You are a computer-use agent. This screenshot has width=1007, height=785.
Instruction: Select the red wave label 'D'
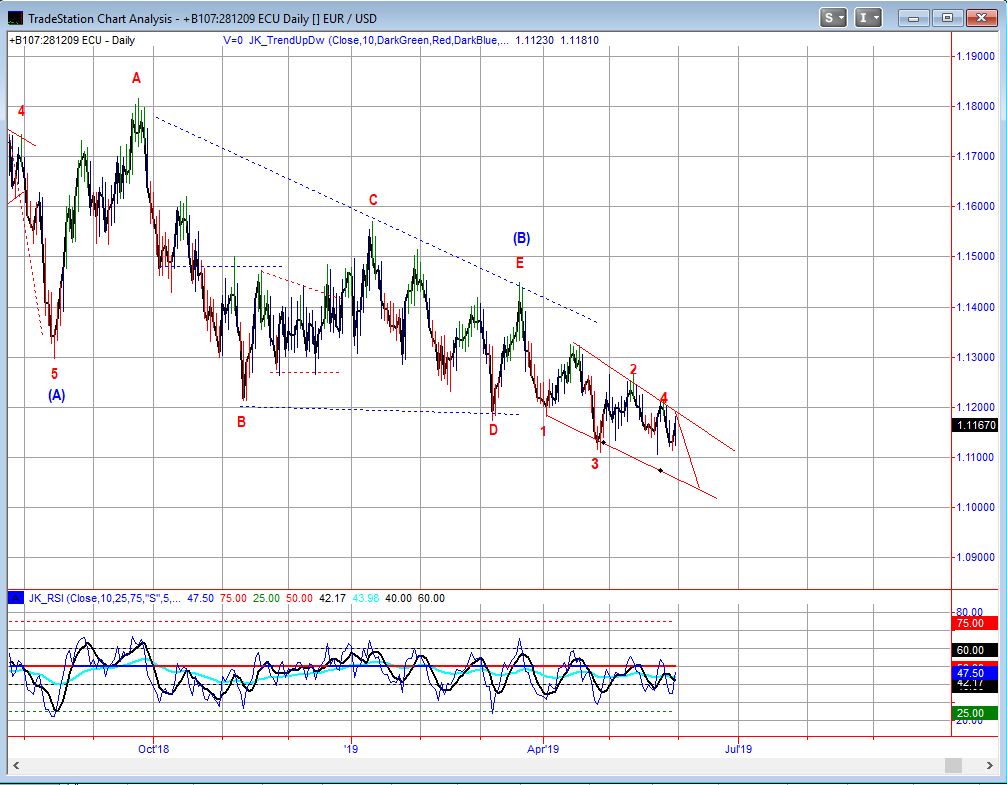coord(493,430)
